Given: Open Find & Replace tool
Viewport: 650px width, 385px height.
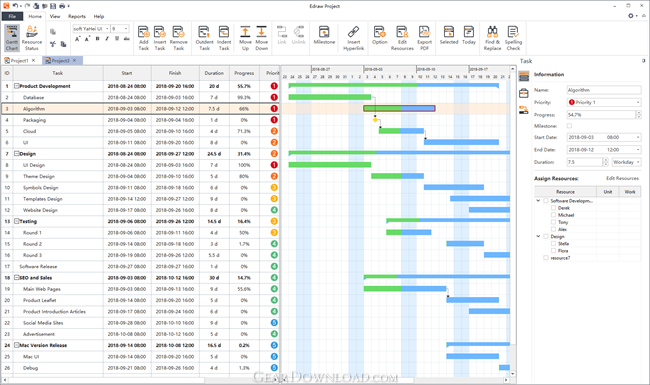Looking at the screenshot, I should pyautogui.click(x=492, y=38).
